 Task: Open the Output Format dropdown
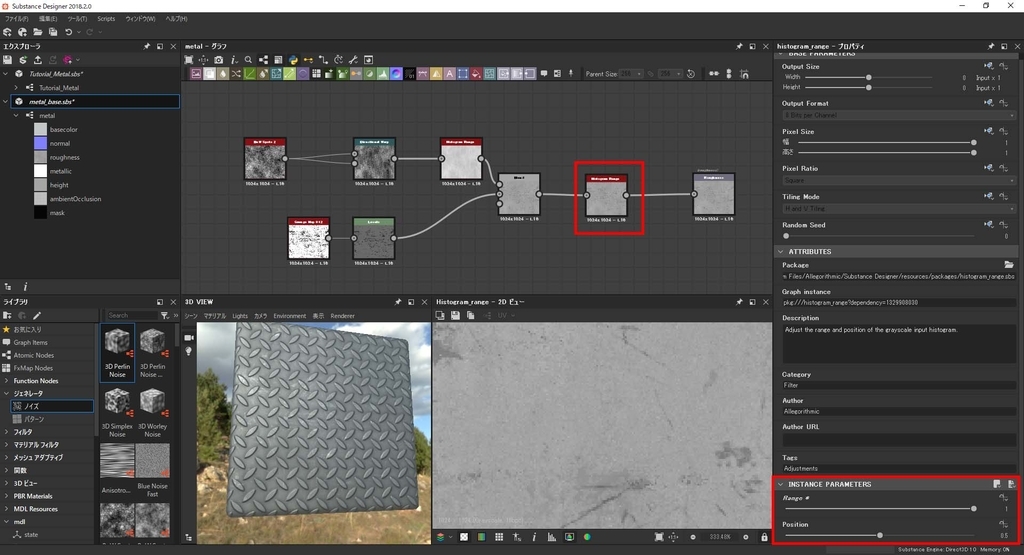899,116
